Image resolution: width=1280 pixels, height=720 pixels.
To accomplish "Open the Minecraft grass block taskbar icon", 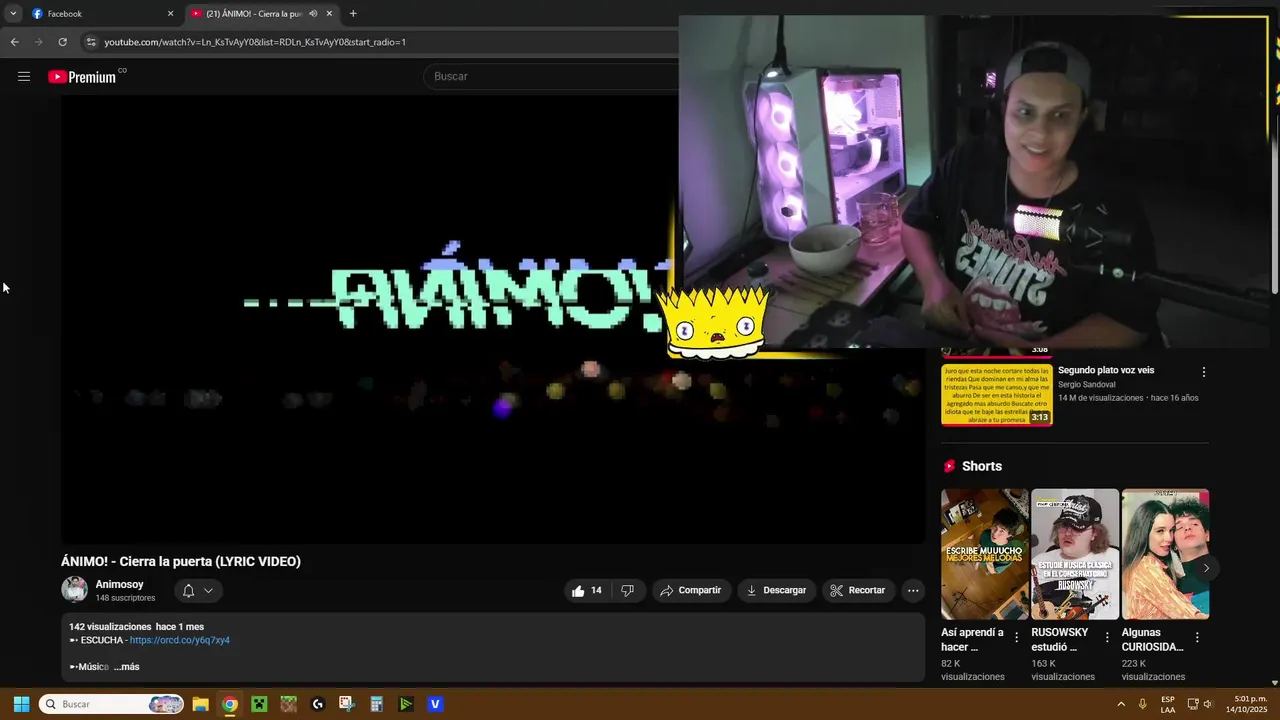I will click(x=288, y=704).
